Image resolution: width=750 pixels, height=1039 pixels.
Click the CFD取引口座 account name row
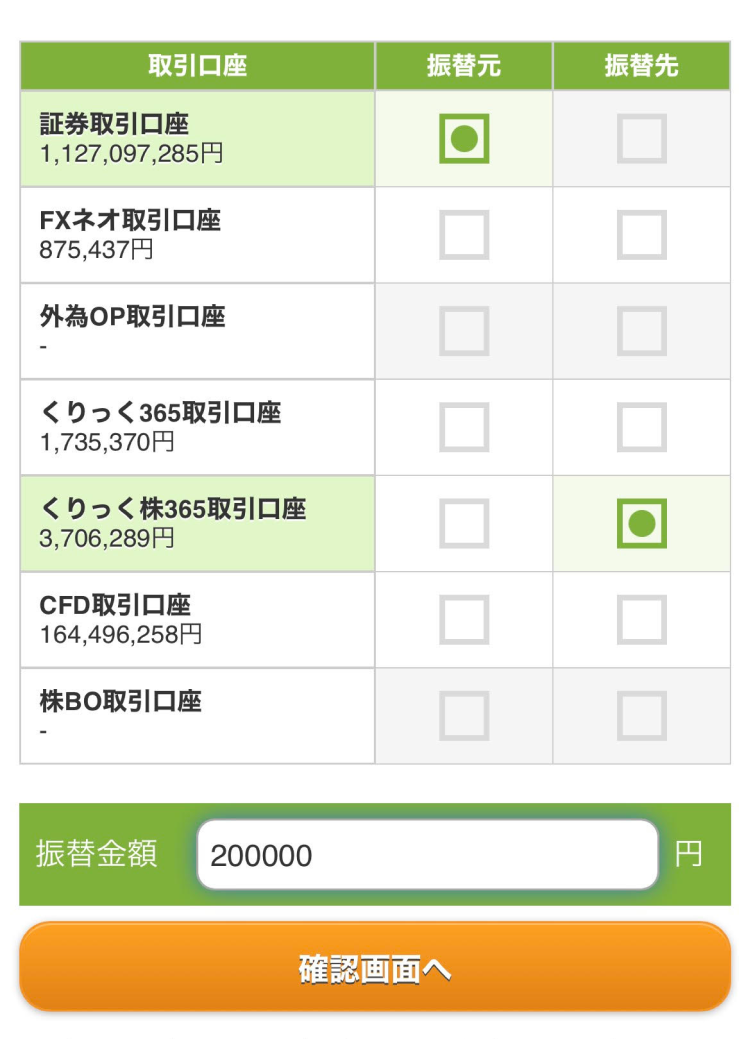[x=197, y=620]
